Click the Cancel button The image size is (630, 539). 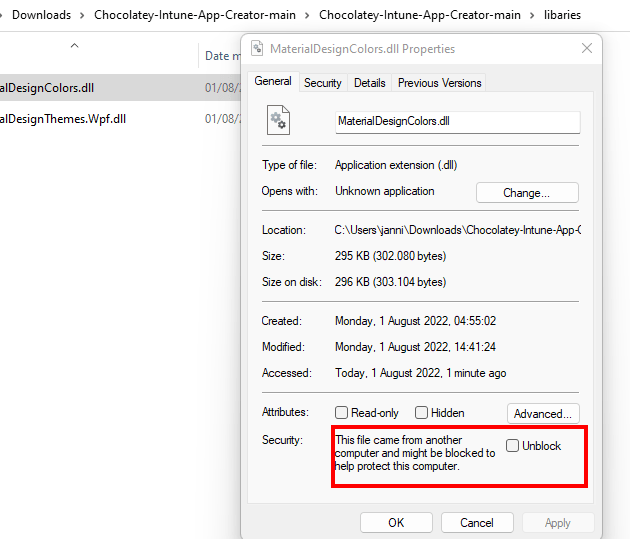[477, 522]
